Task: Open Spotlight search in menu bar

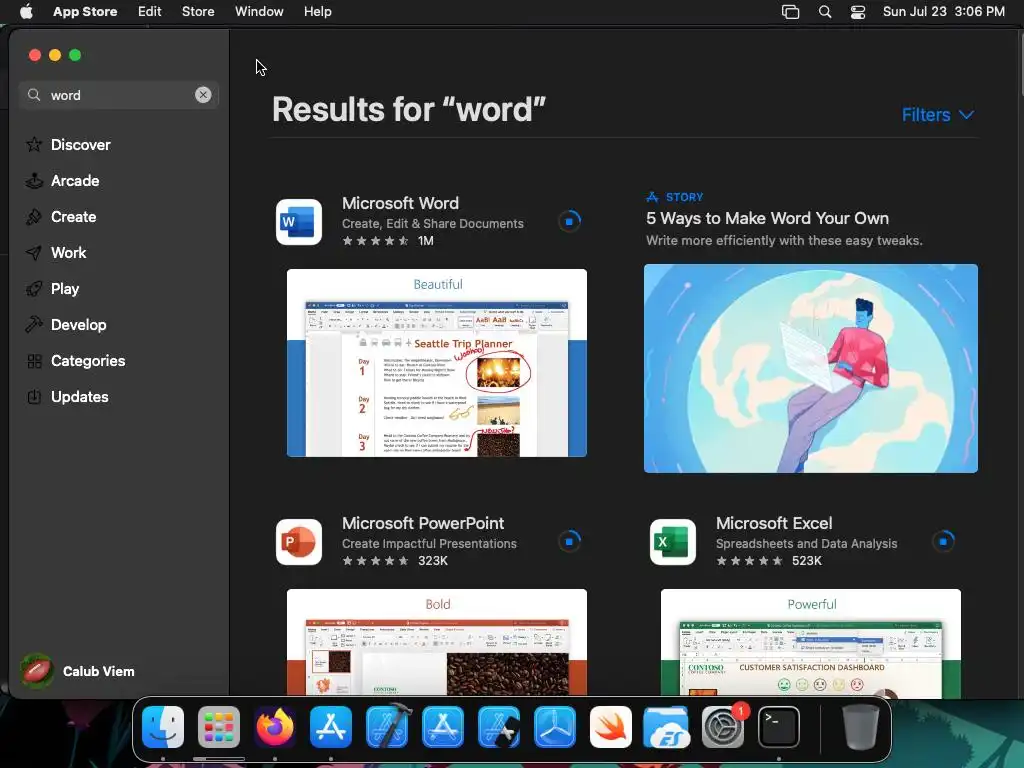Action: [825, 12]
